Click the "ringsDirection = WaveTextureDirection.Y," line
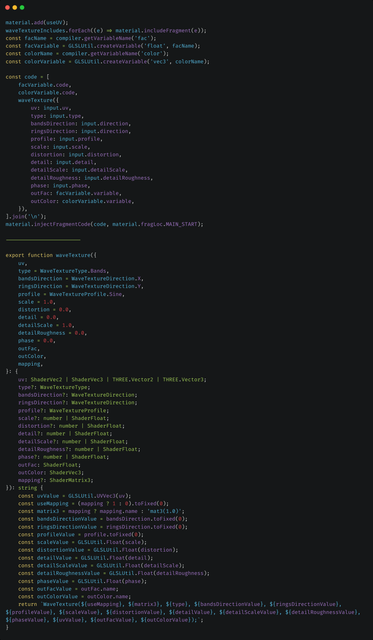The height and width of the screenshot is (640, 373). (81, 287)
